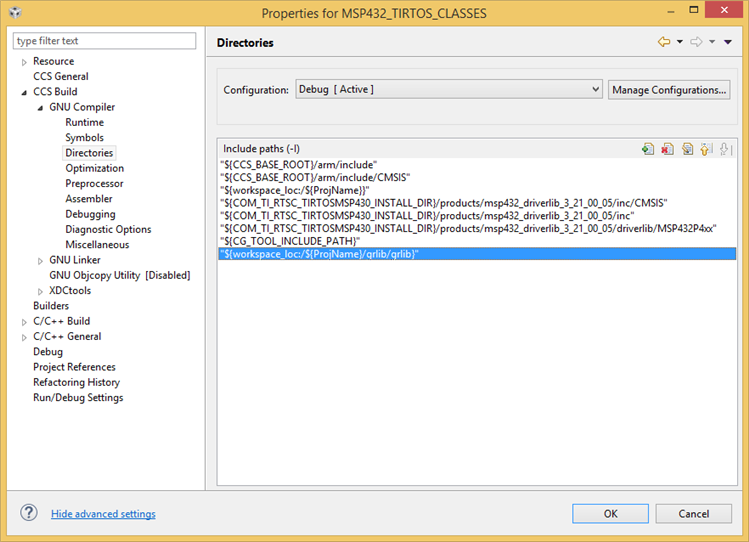Select Runtime under GNU Compiler
Image resolution: width=749 pixels, height=542 pixels.
point(85,122)
